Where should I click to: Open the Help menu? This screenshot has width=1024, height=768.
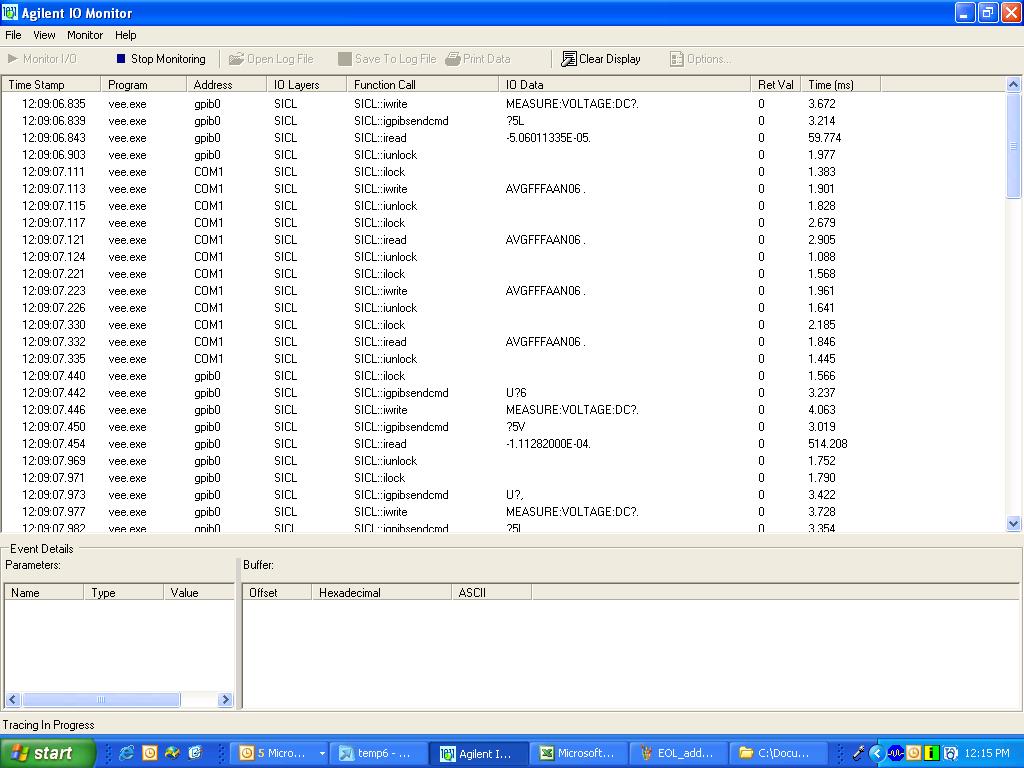126,35
